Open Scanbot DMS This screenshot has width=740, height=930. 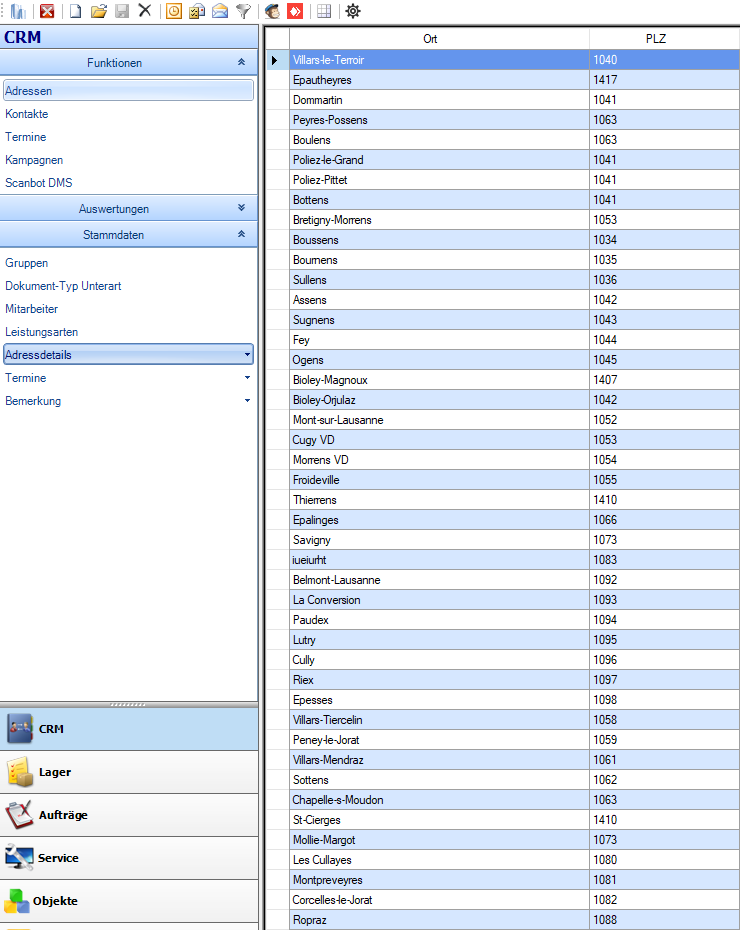[x=39, y=183]
